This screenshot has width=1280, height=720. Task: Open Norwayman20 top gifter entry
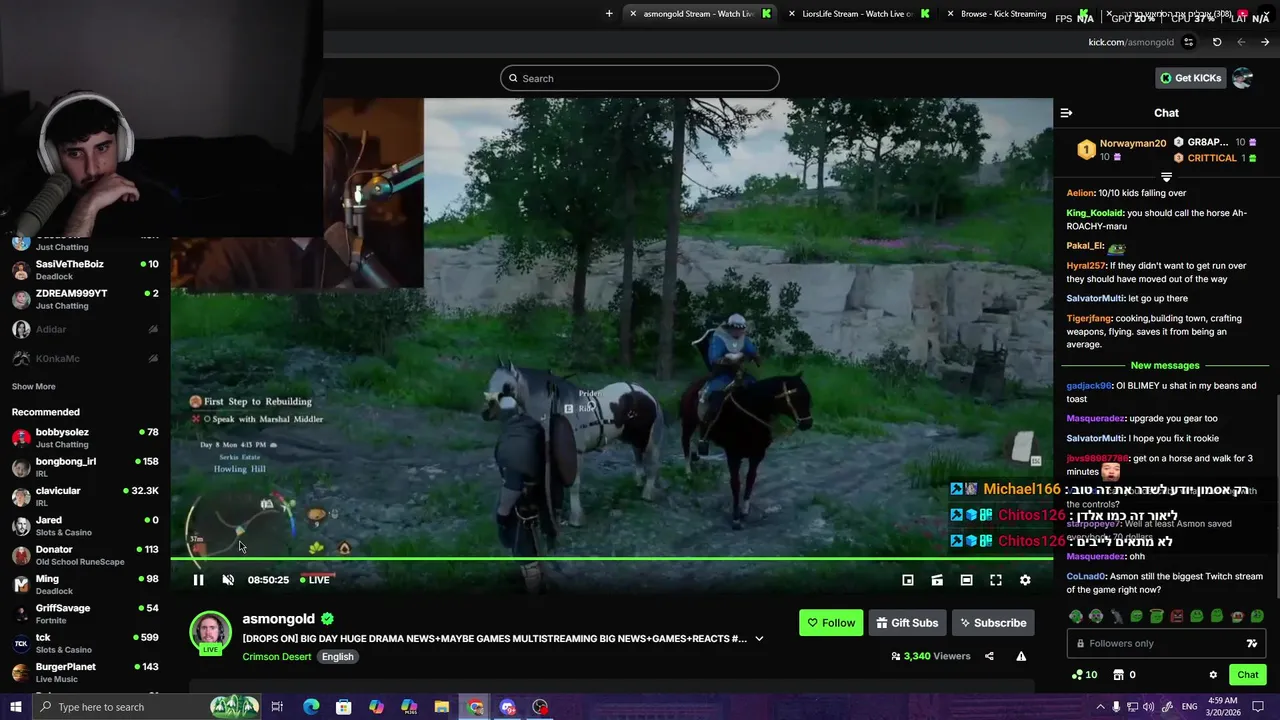click(1121, 149)
